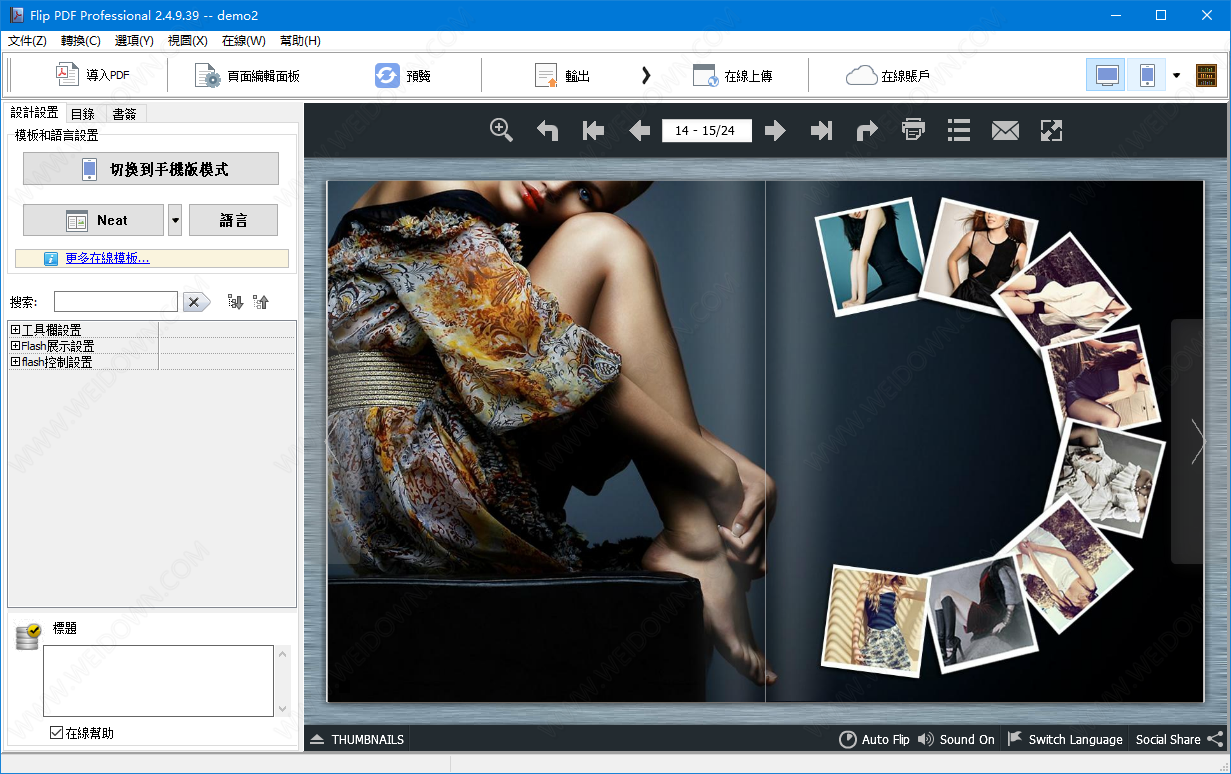Open the table of contents list icon
The height and width of the screenshot is (774, 1231).
959,130
